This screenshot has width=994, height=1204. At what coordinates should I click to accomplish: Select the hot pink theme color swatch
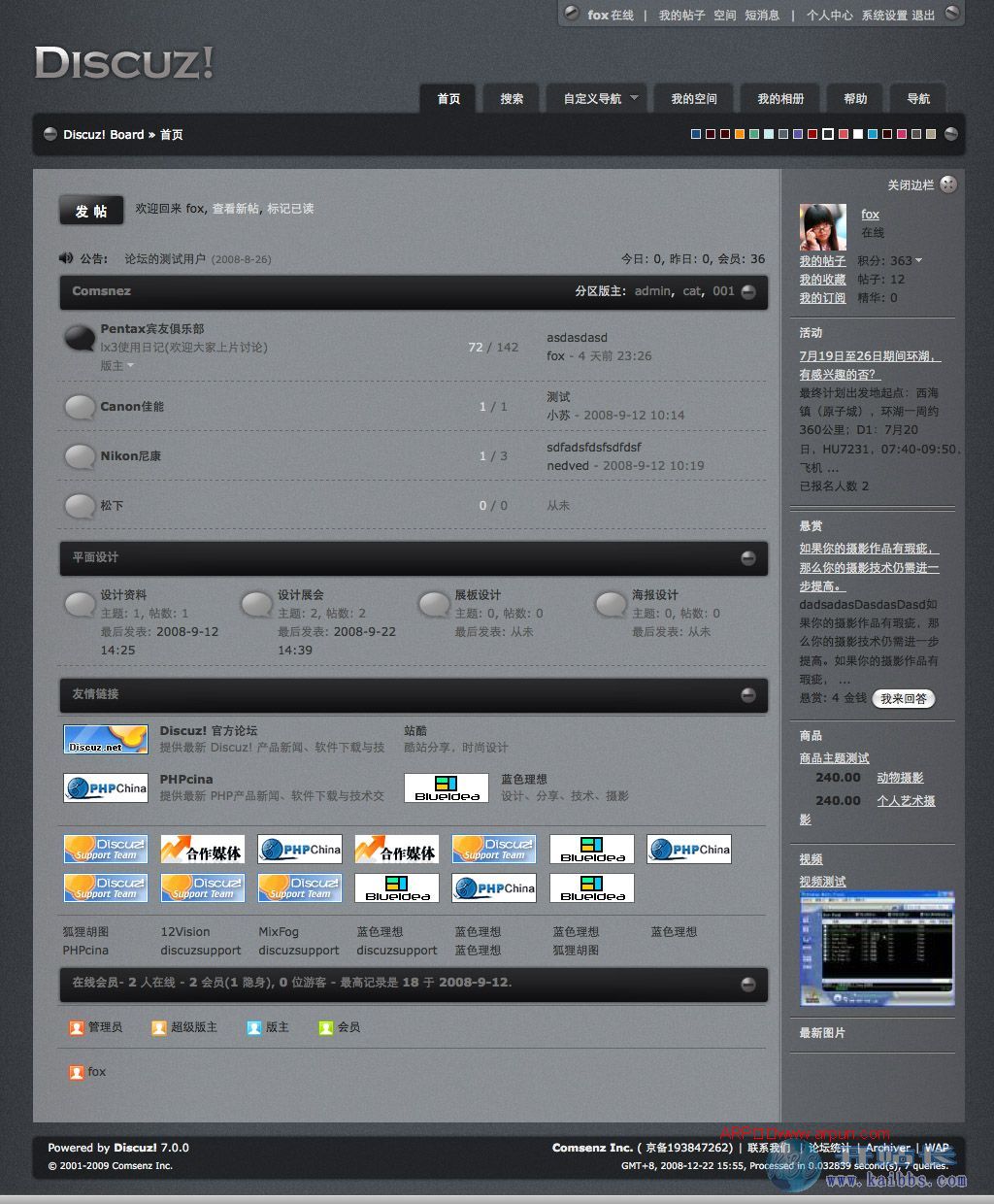[902, 134]
